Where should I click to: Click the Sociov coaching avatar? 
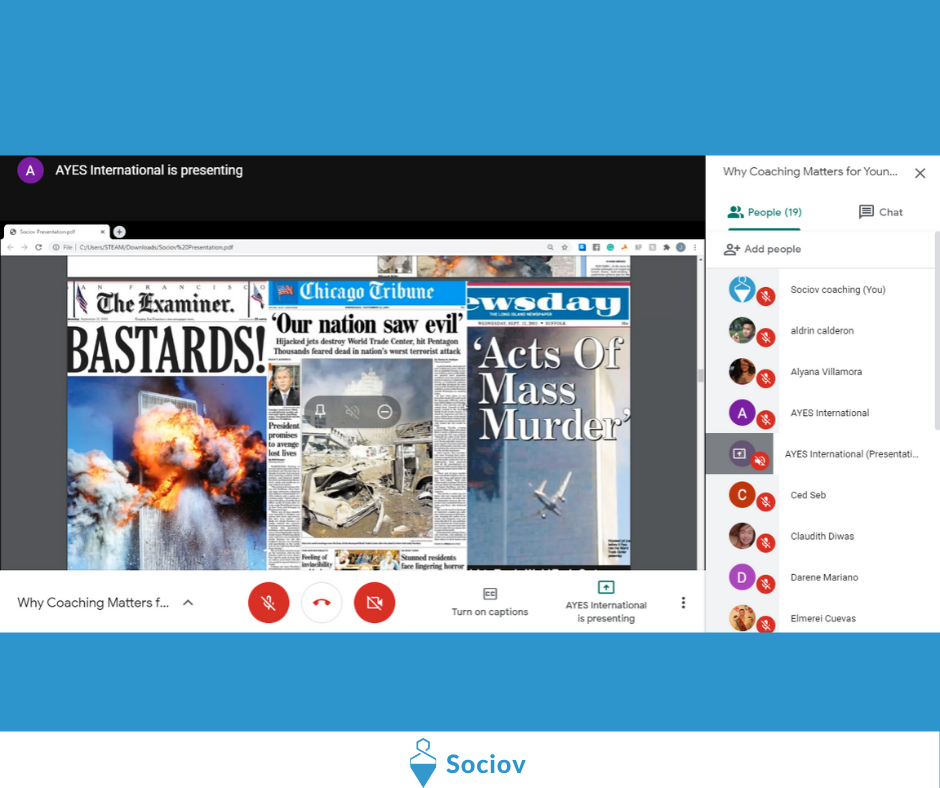coord(742,289)
